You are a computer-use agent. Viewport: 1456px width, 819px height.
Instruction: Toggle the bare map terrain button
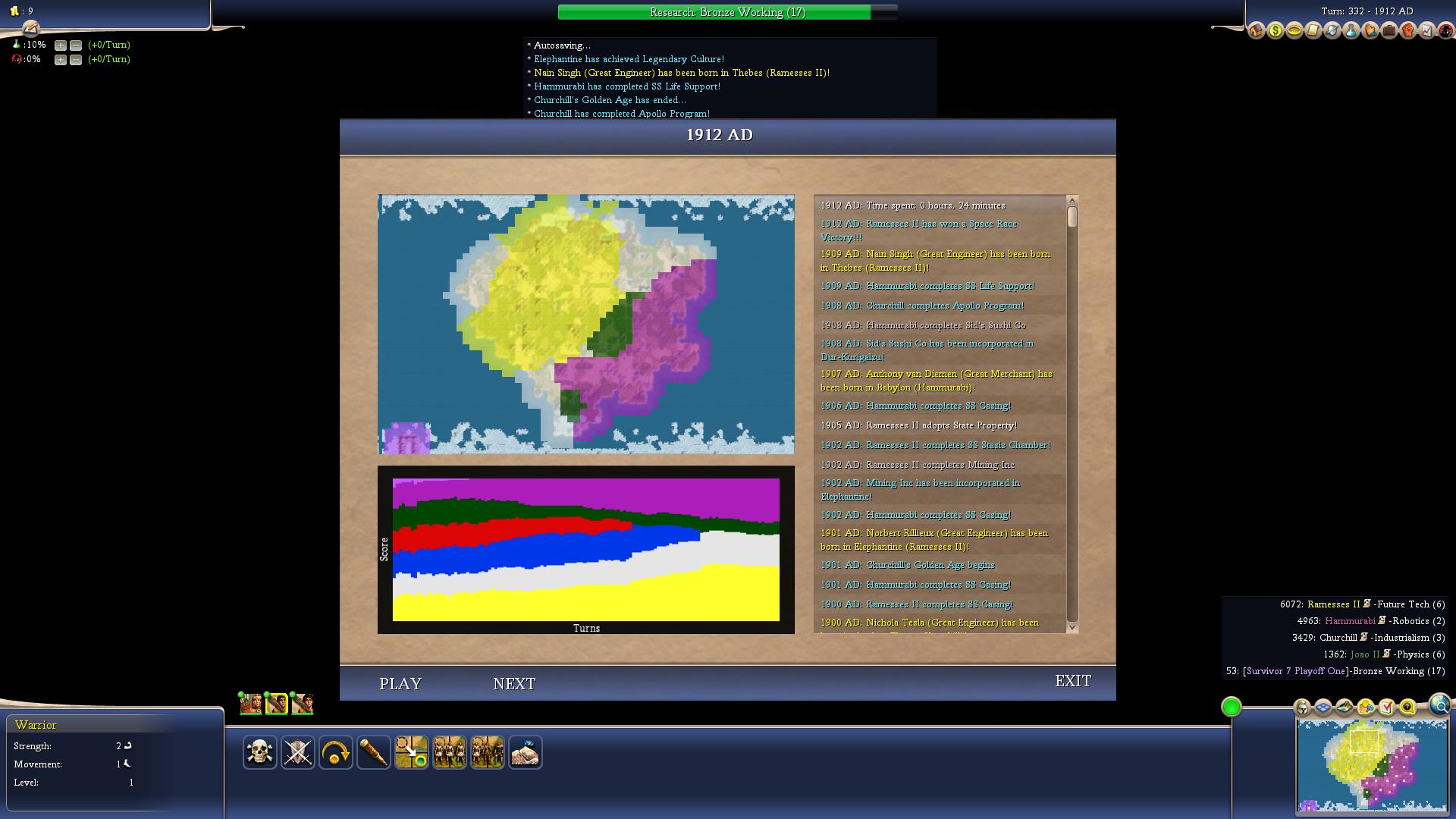(1345, 708)
